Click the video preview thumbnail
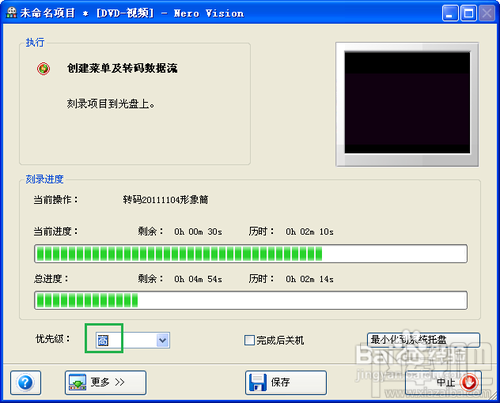The height and width of the screenshot is (403, 500). pos(407,104)
